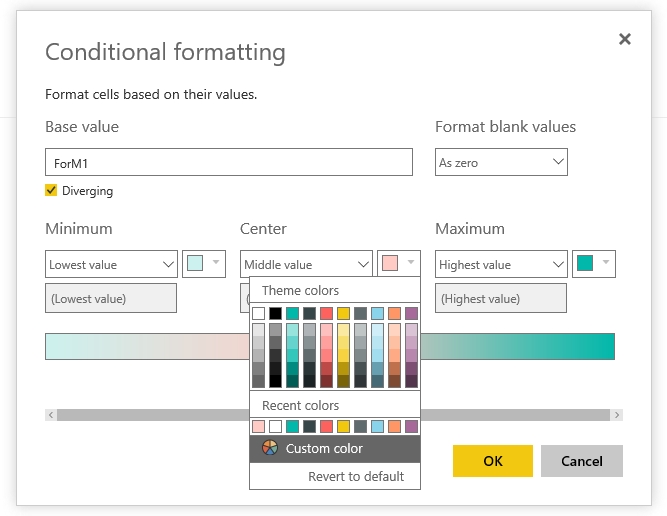This screenshot has width=667, height=516.
Task: Select the teal recent color
Action: [x=292, y=426]
